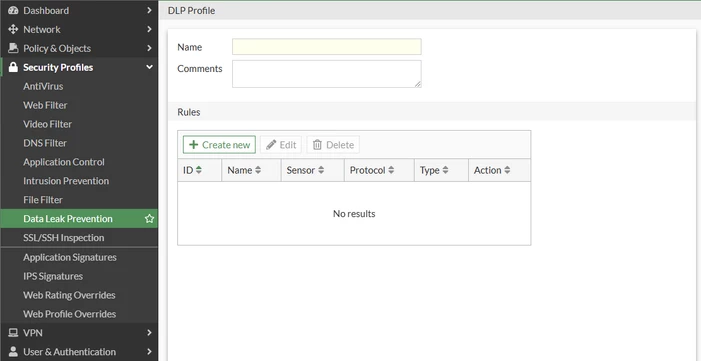Favorite Data Leak Prevention with star icon
This screenshot has width=701, height=361.
point(149,219)
